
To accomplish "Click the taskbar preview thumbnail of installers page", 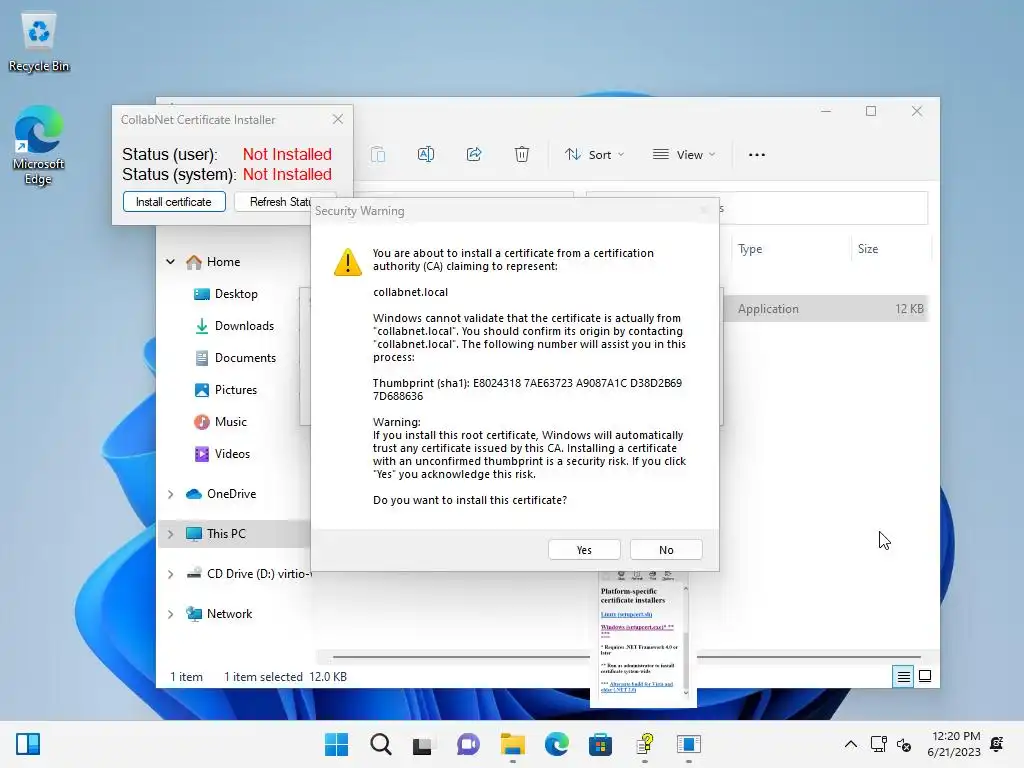I will pyautogui.click(x=643, y=639).
